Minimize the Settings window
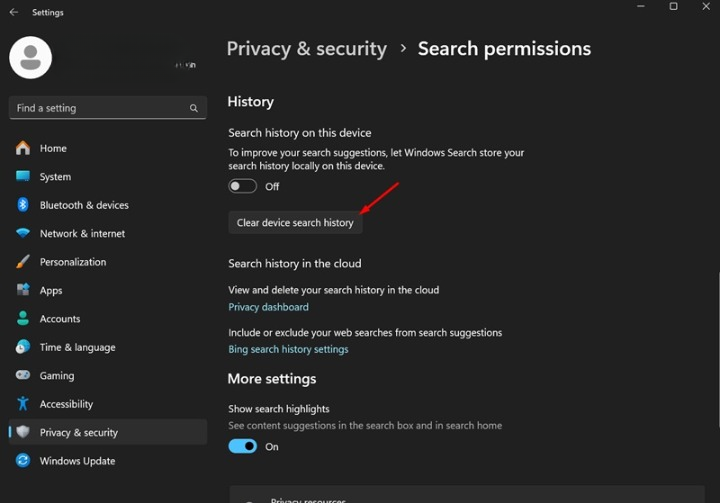Viewport: 720px width, 503px height. point(641,6)
